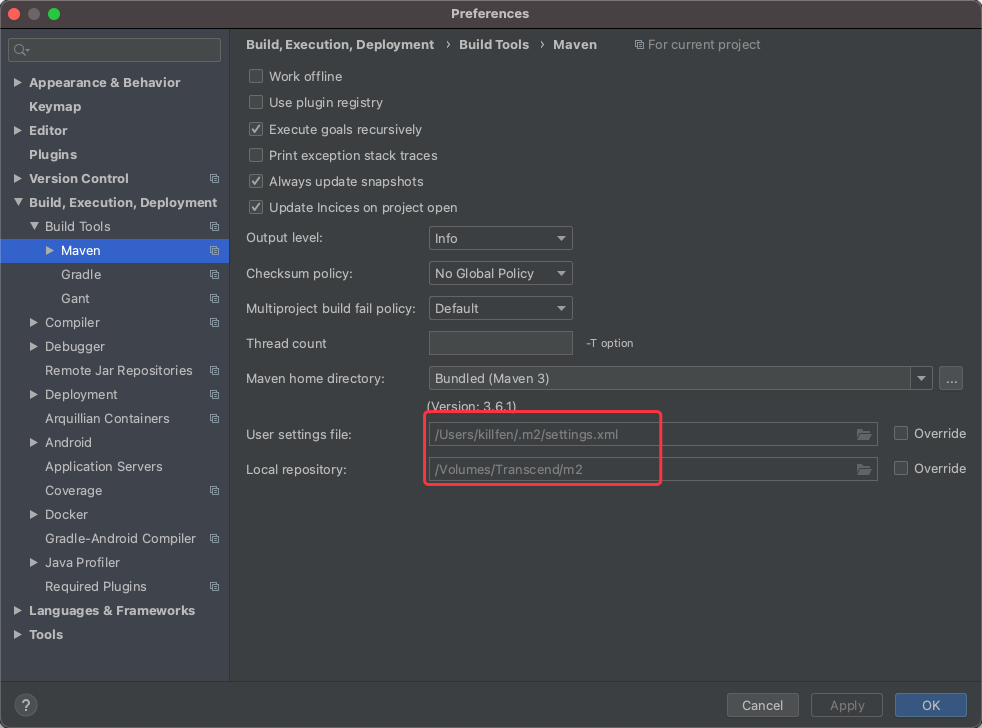982x728 pixels.
Task: Check Override for User settings file
Action: coord(901,434)
